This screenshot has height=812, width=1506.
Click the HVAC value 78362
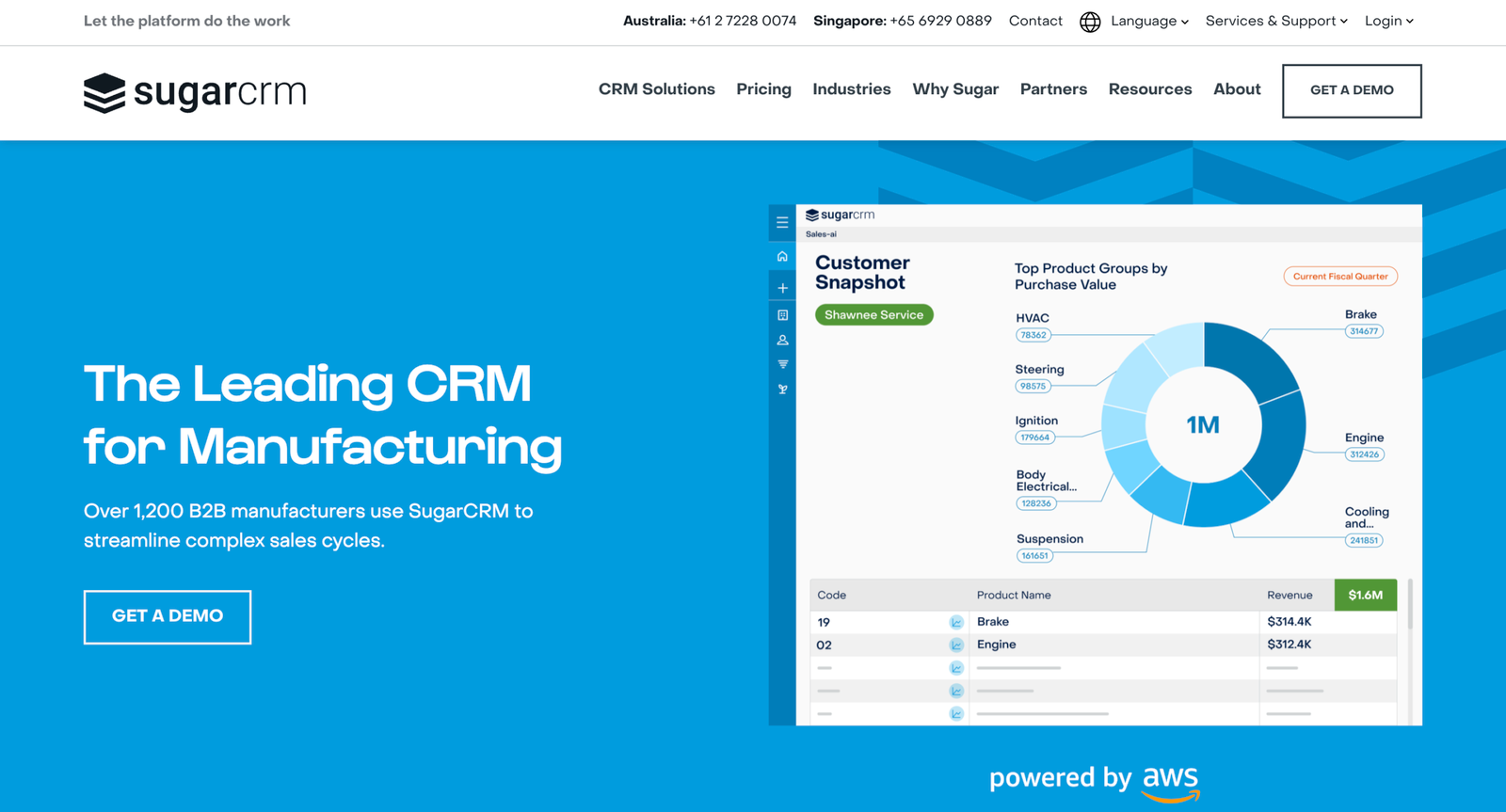coord(1033,335)
